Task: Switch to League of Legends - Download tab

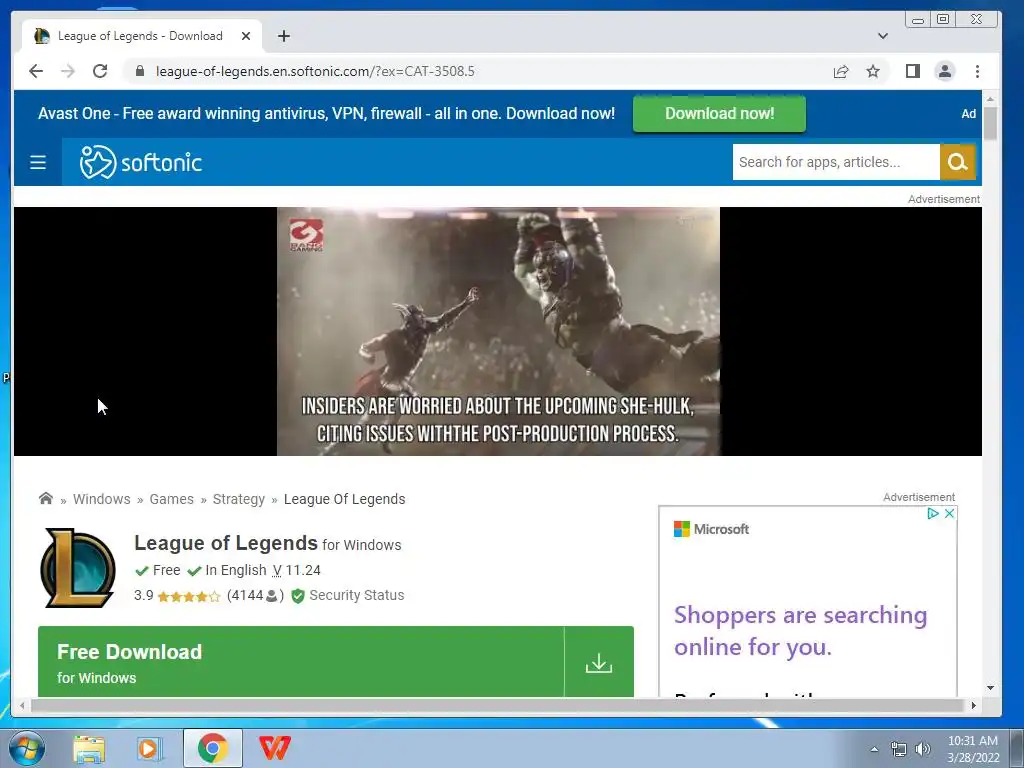Action: point(140,36)
